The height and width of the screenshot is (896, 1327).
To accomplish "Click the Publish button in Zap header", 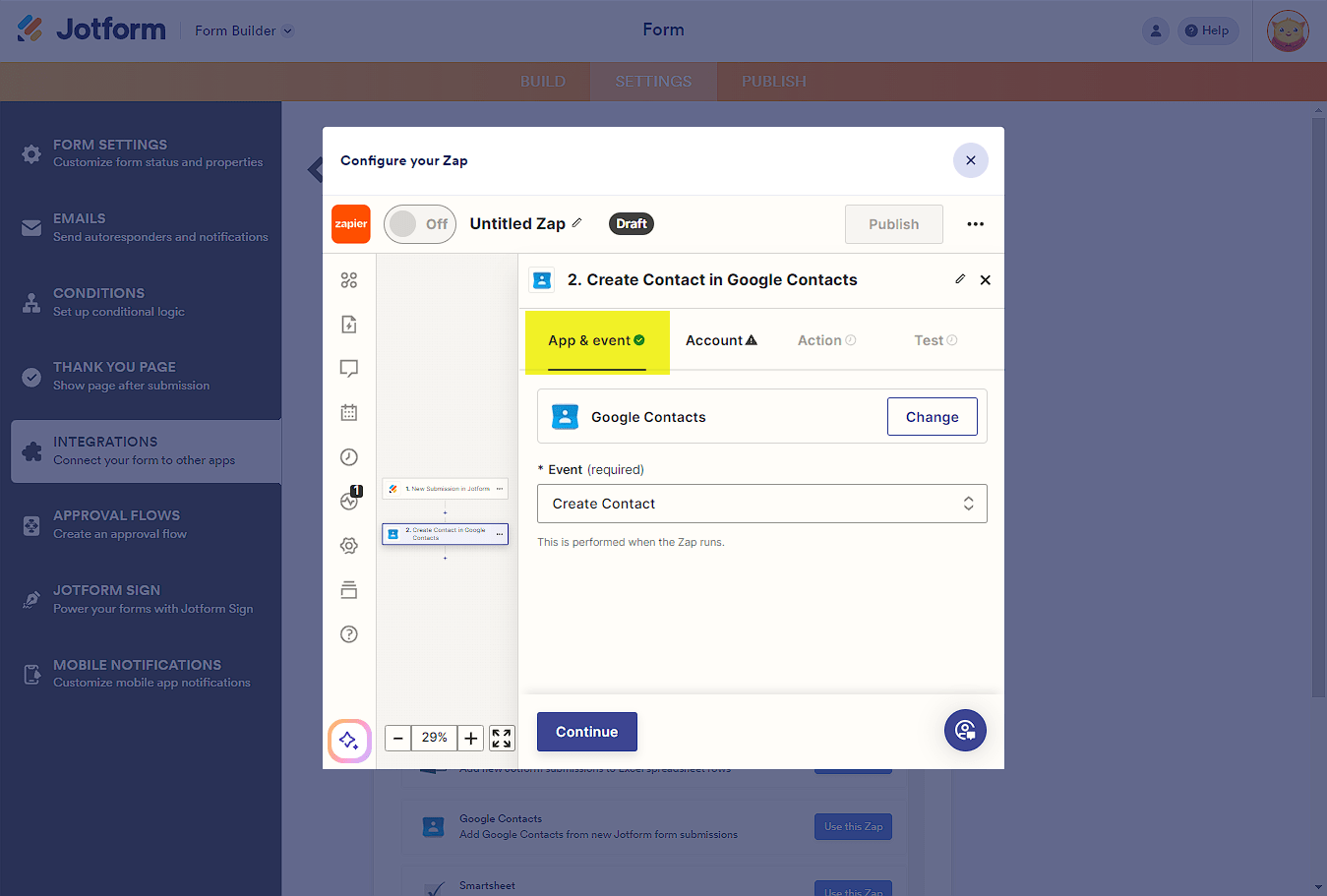I will tap(894, 224).
